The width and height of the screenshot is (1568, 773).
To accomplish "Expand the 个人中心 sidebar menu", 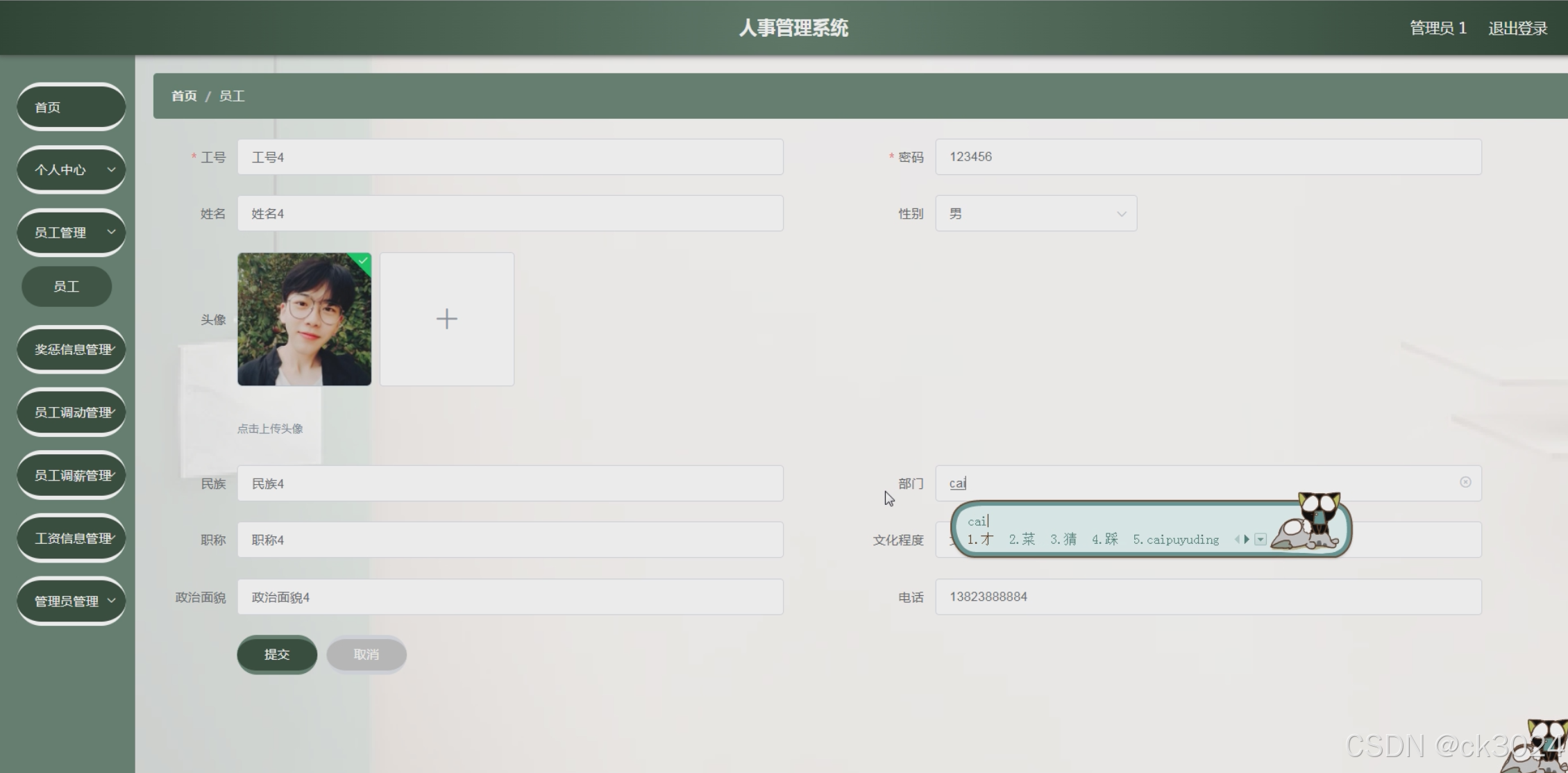I will coord(71,169).
